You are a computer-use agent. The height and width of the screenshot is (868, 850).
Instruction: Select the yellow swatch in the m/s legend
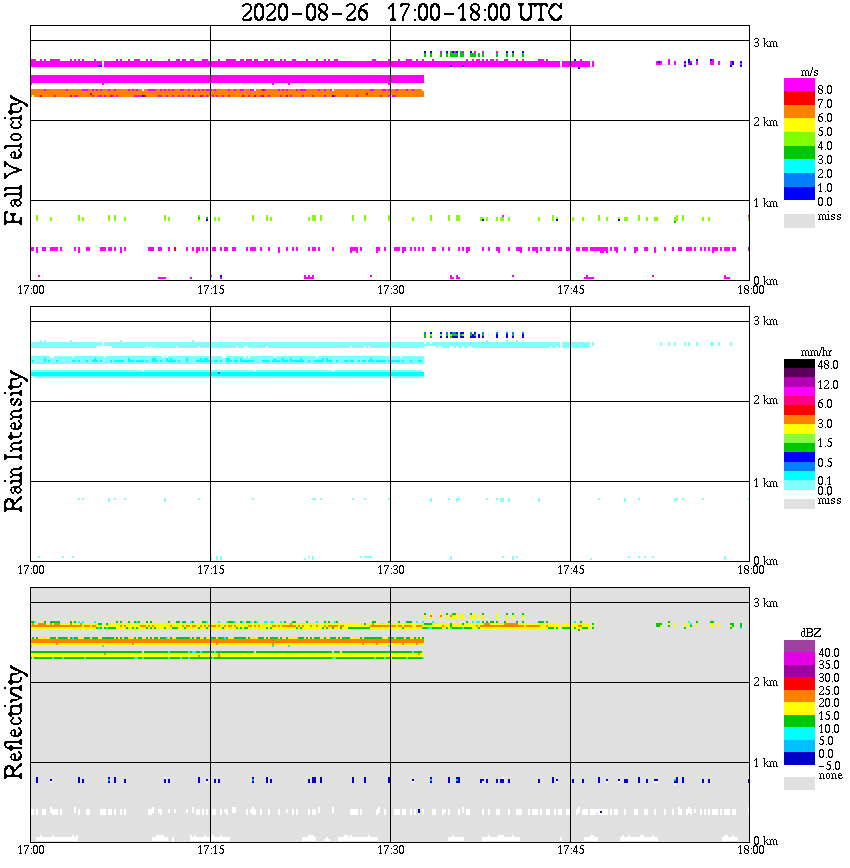pyautogui.click(x=799, y=126)
